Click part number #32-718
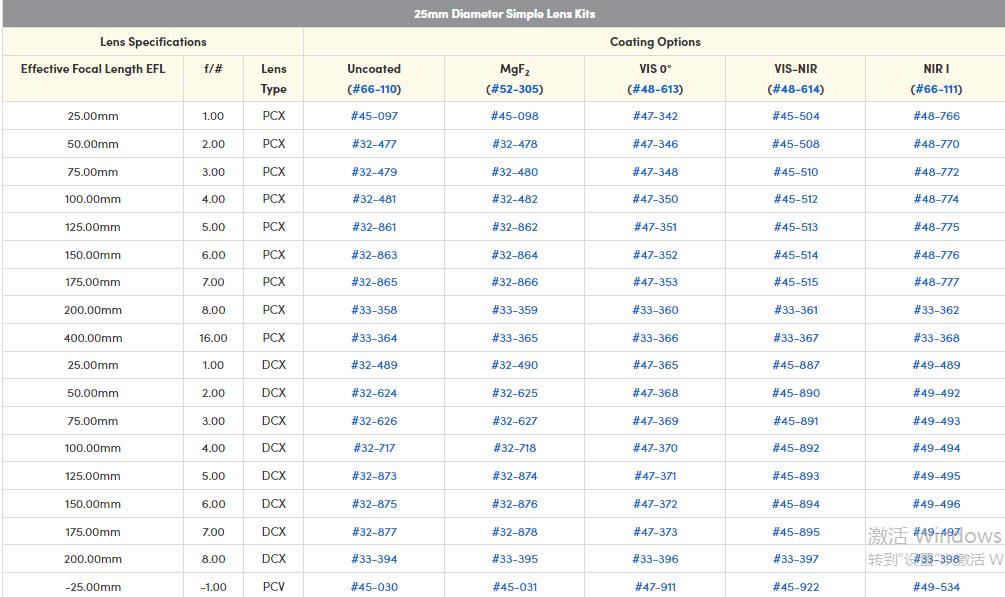This screenshot has height=597, width=1005. [x=514, y=448]
